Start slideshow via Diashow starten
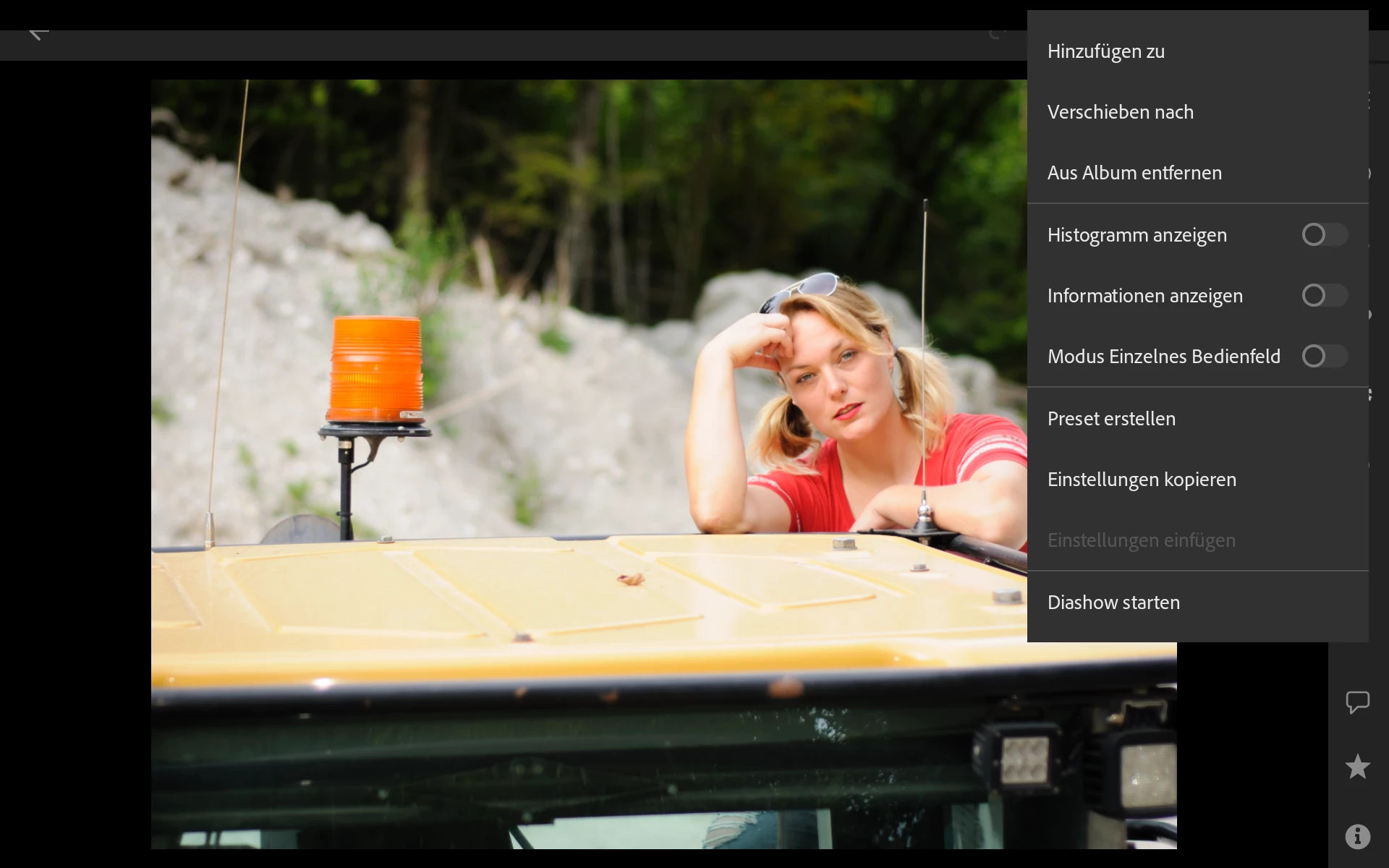The height and width of the screenshot is (868, 1389). point(1113,603)
